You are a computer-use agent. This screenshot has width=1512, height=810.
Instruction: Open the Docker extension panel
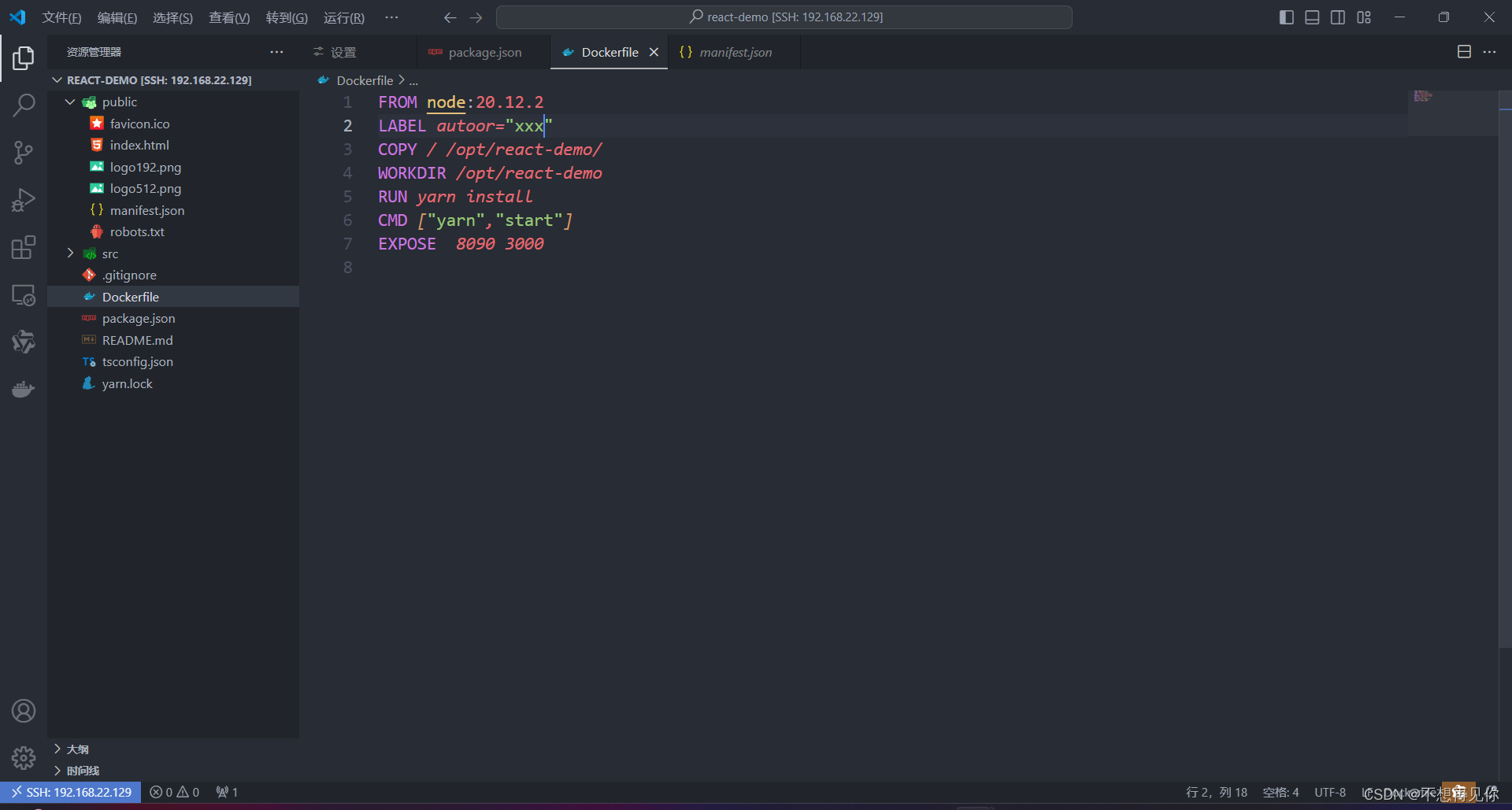coord(24,388)
